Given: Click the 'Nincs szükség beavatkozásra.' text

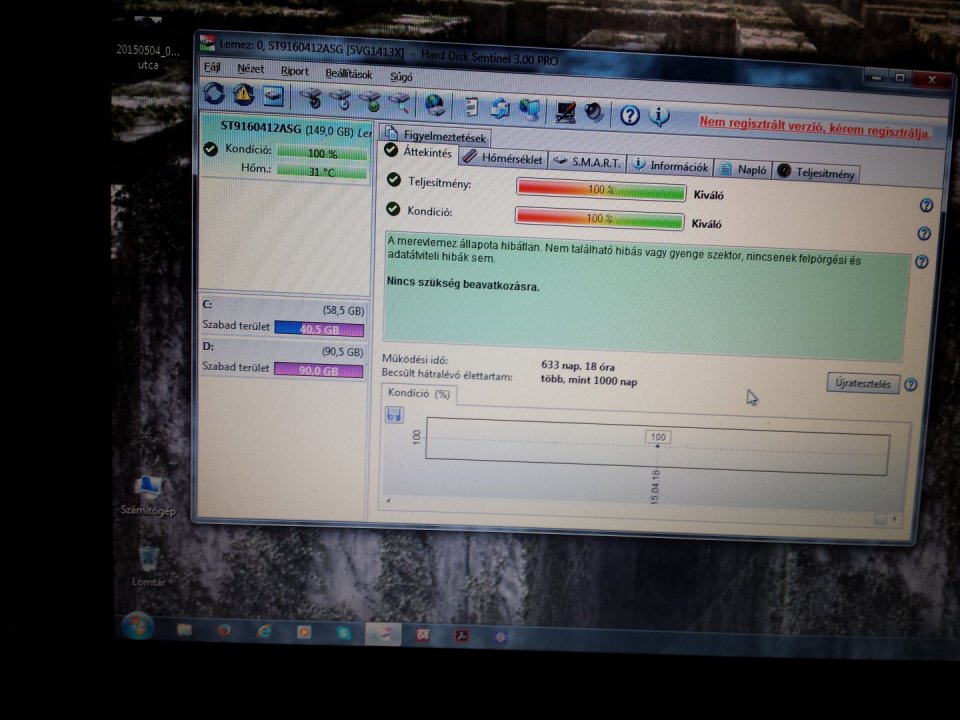Looking at the screenshot, I should [x=463, y=283].
